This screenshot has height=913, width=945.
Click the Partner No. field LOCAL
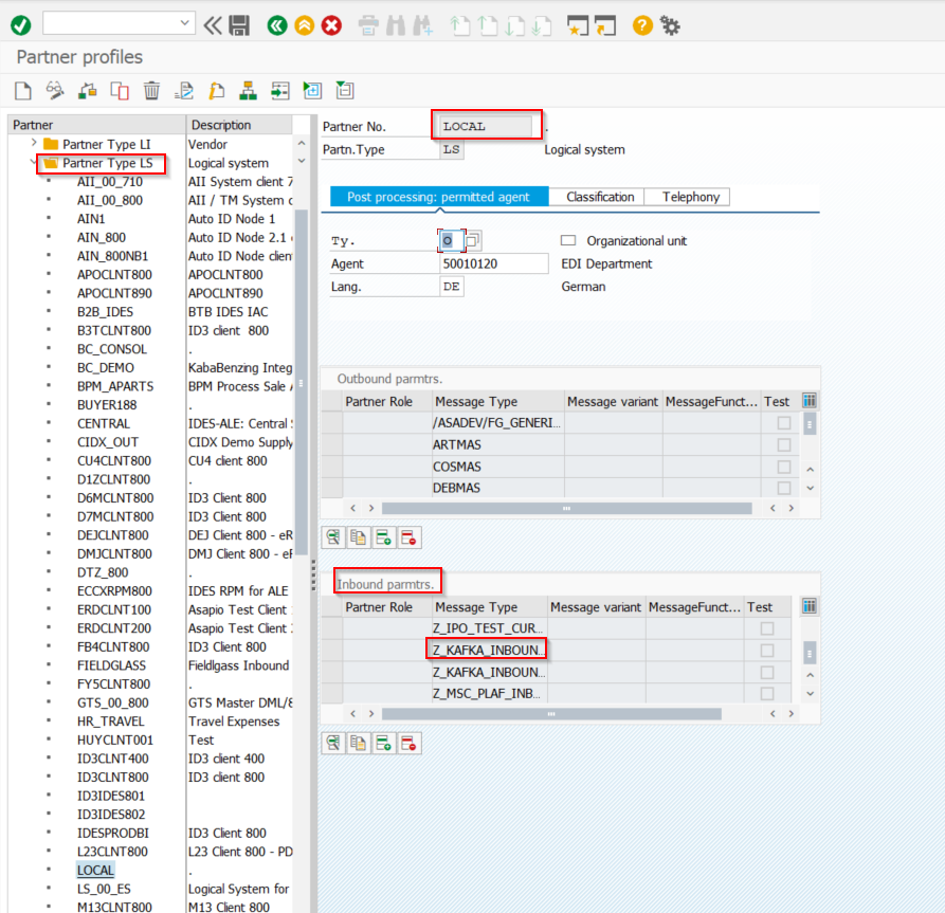click(x=486, y=127)
